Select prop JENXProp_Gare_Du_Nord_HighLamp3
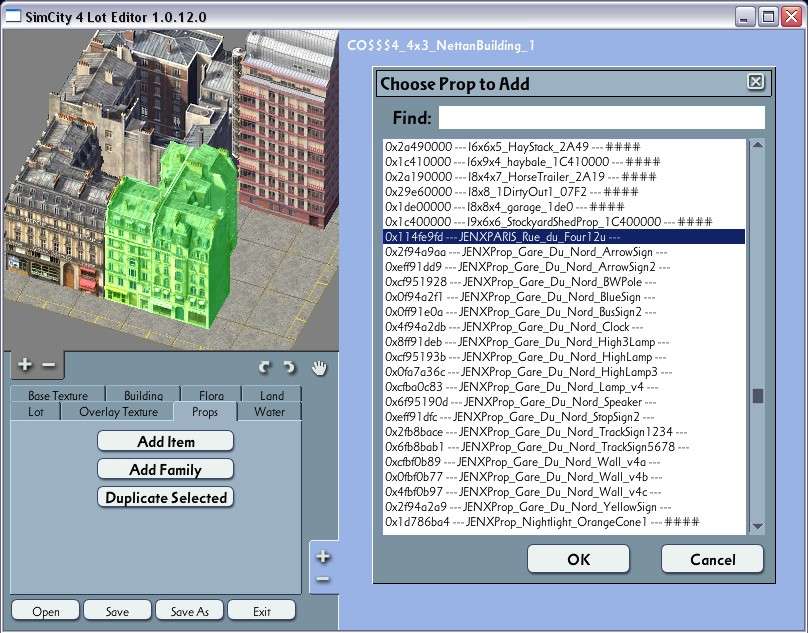Viewport: 808px width, 633px height. click(x=564, y=372)
